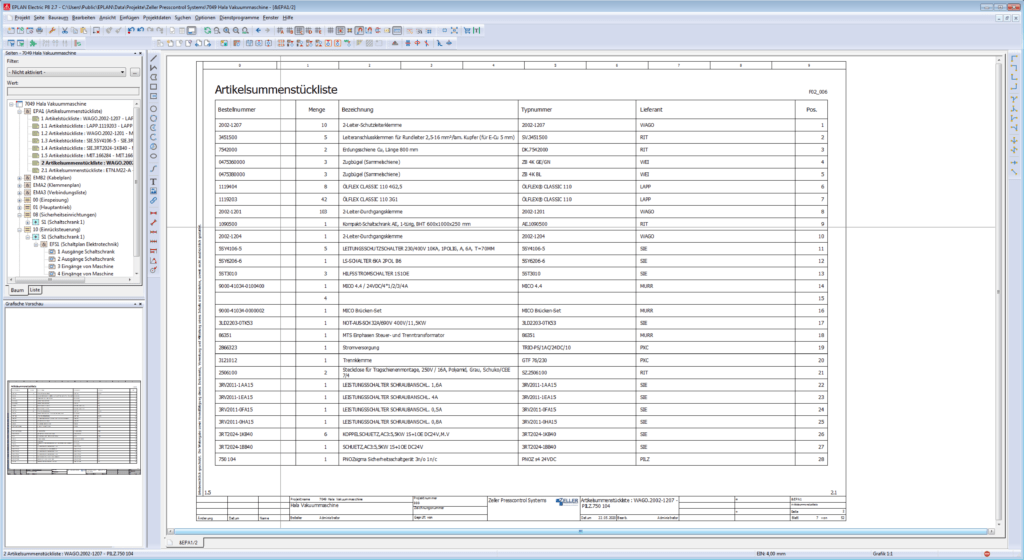Open the Bearbeiten menu

click(83, 18)
